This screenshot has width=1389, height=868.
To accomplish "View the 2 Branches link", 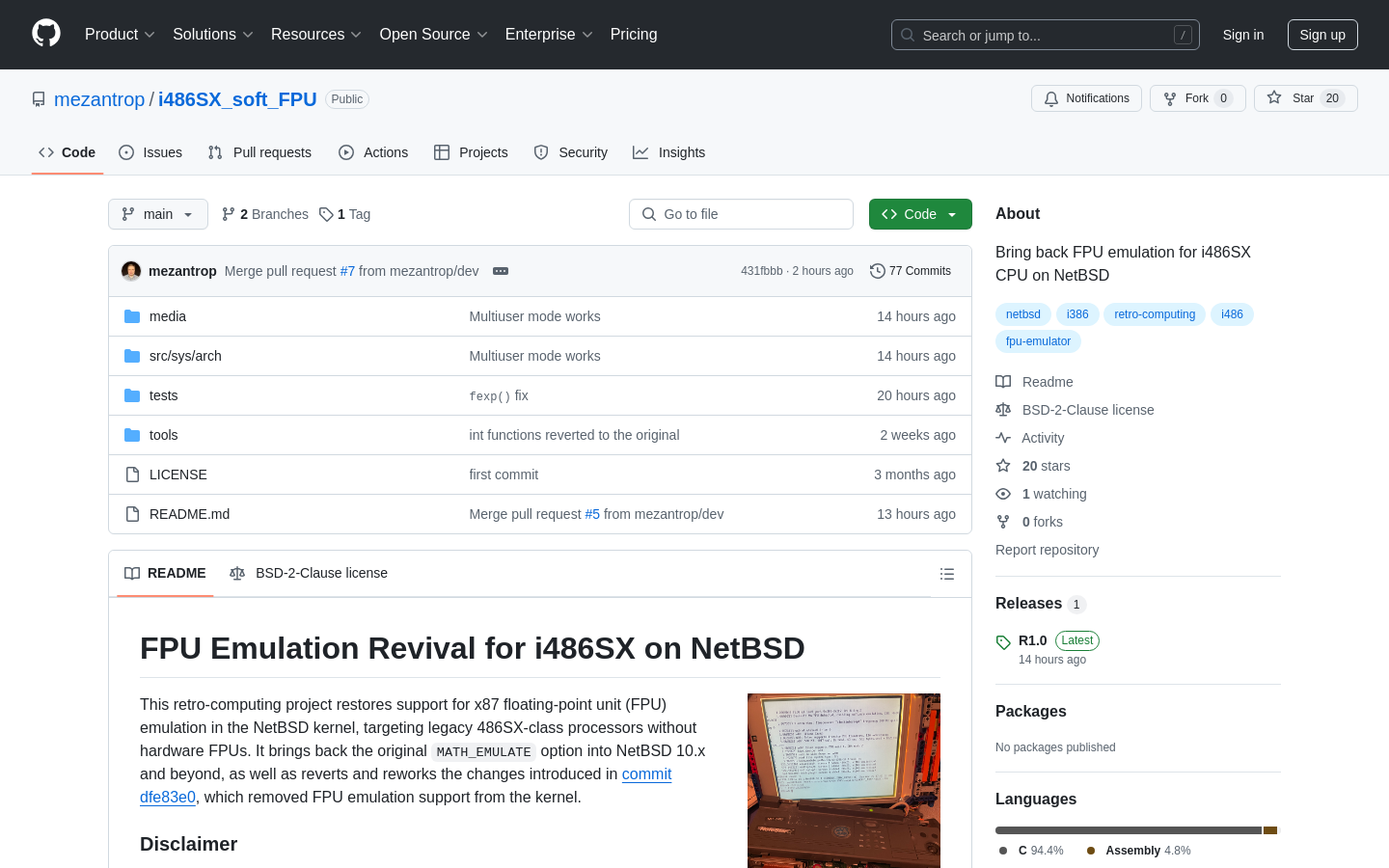I will tap(265, 214).
